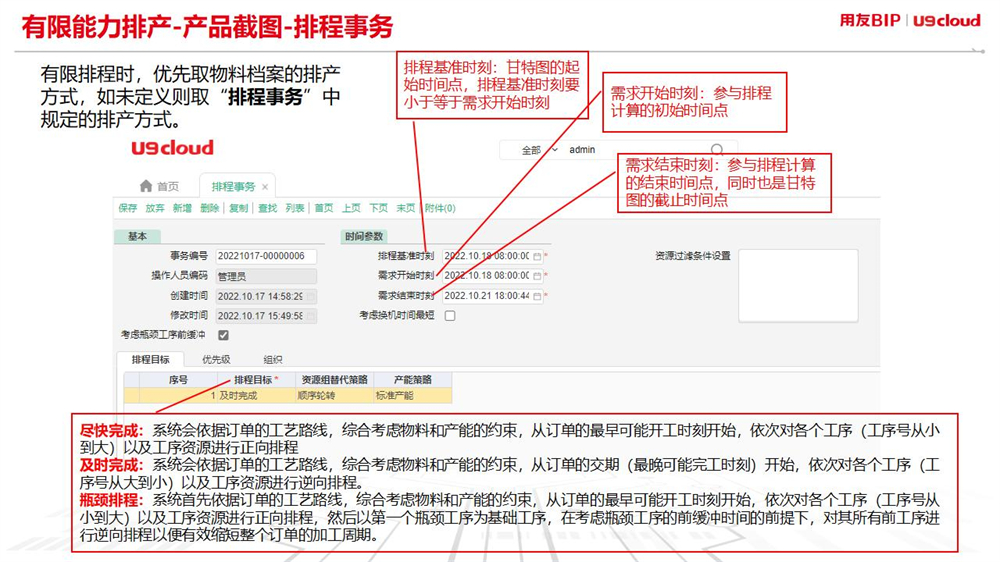Image resolution: width=1000 pixels, height=562 pixels.
Task: Click 列表 in the toolbar
Action: click(x=295, y=208)
